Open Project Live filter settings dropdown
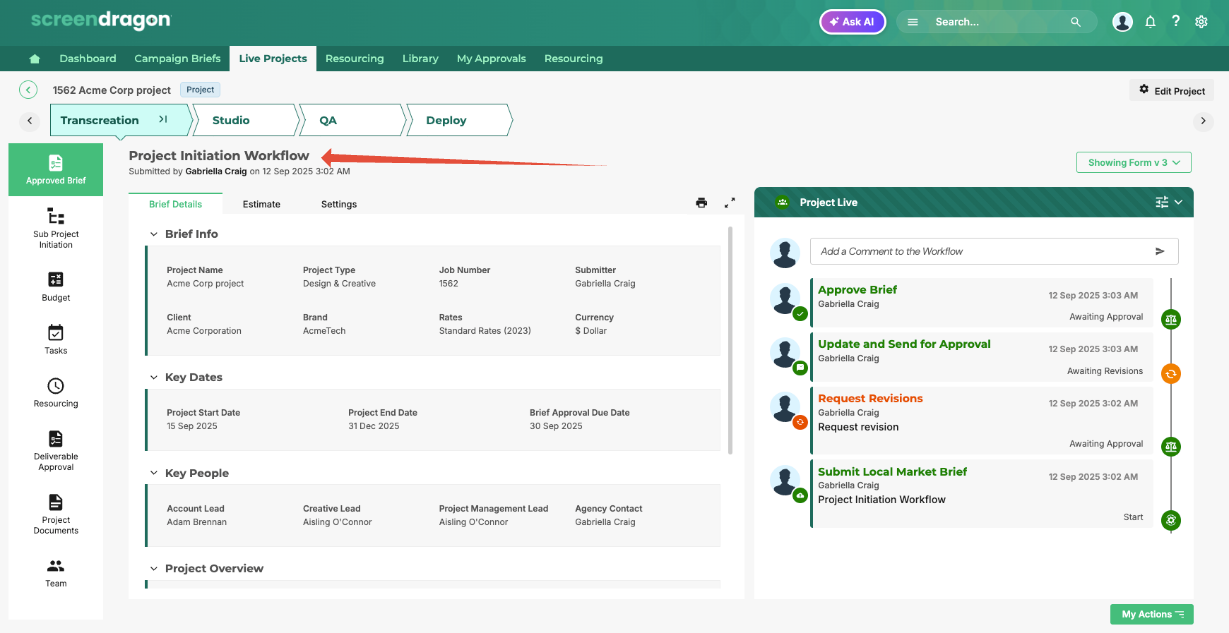 click(1168, 202)
